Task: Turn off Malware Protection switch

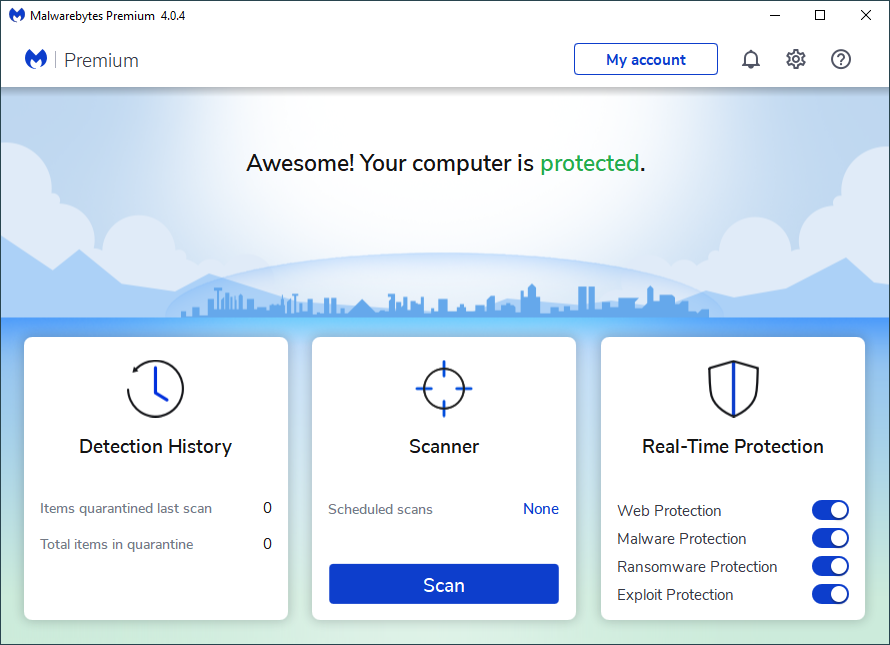Action: click(x=830, y=539)
